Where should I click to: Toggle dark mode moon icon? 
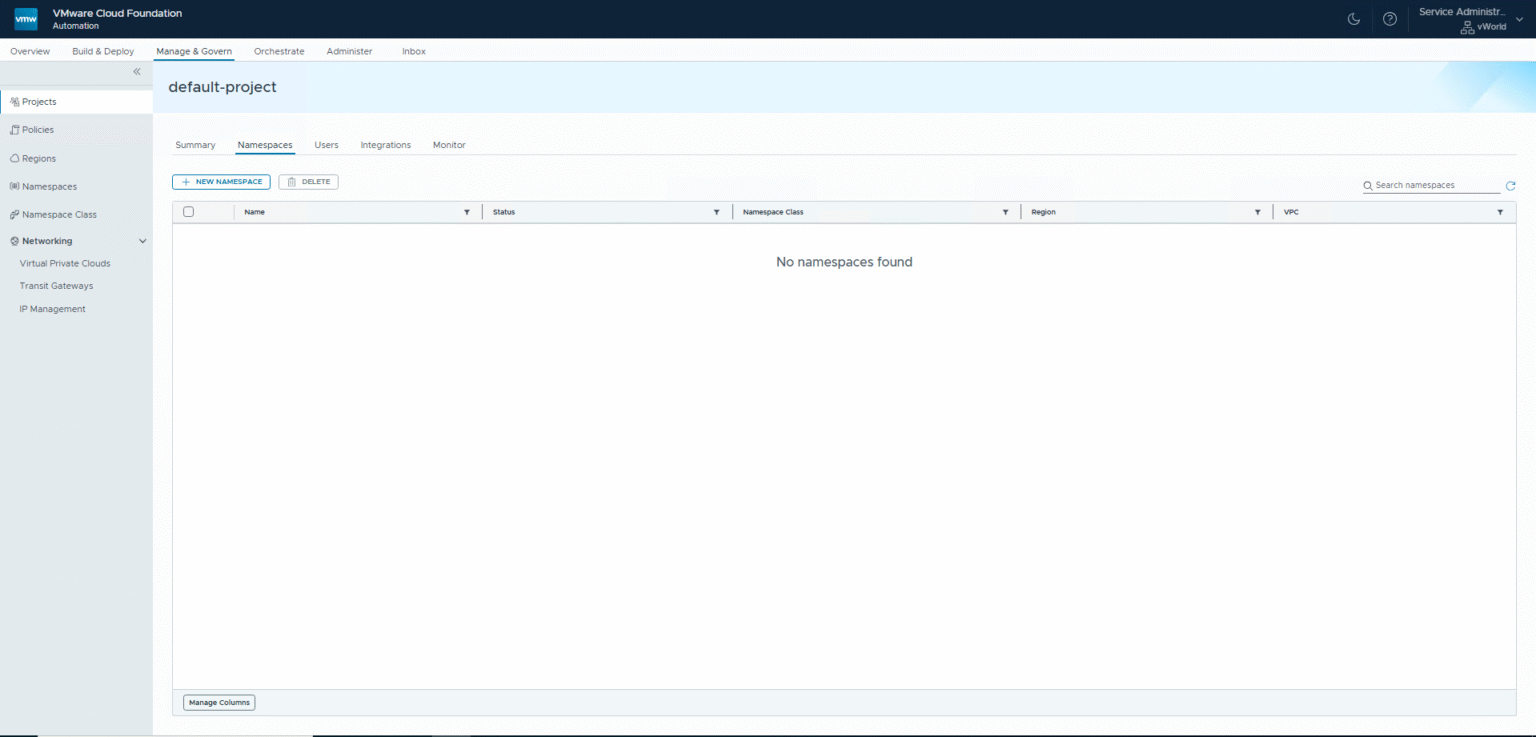pyautogui.click(x=1354, y=19)
